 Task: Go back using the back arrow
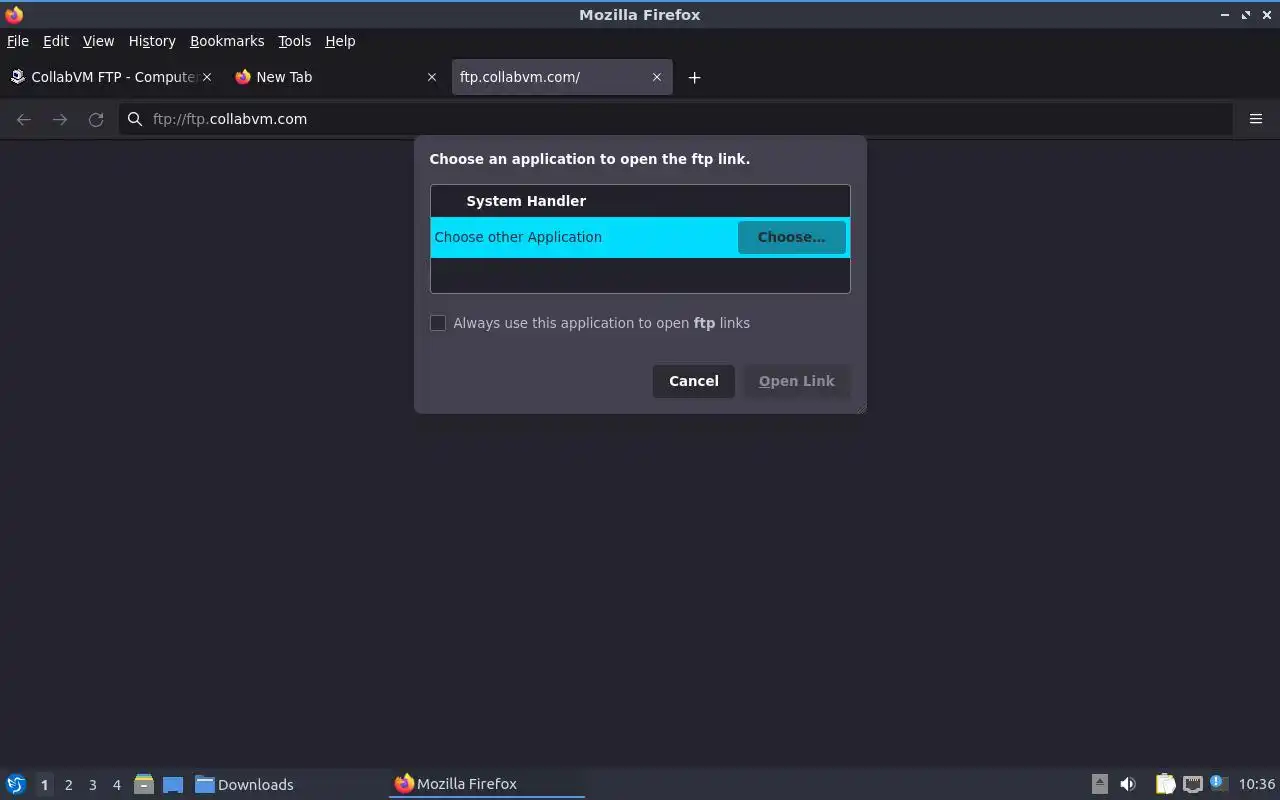coord(24,119)
